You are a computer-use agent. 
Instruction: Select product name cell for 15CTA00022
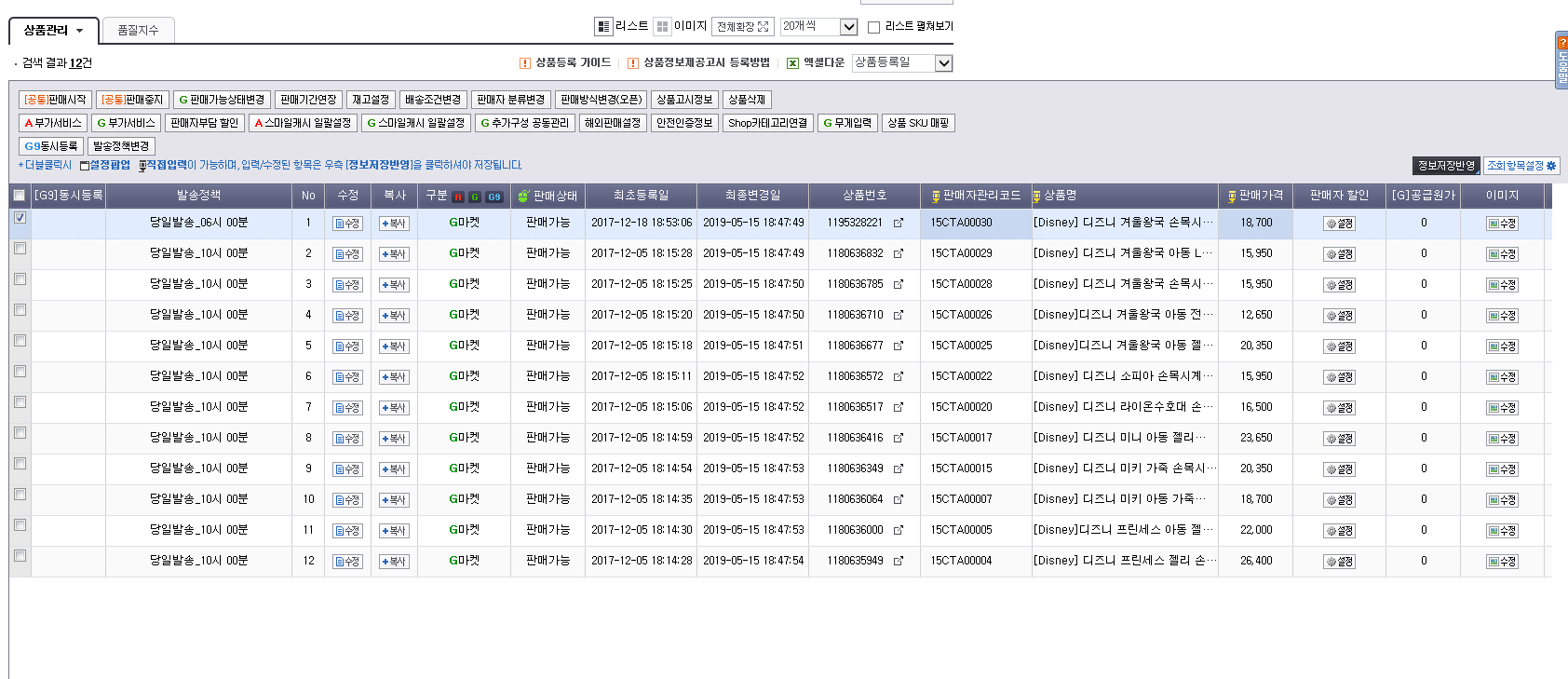point(1124,376)
